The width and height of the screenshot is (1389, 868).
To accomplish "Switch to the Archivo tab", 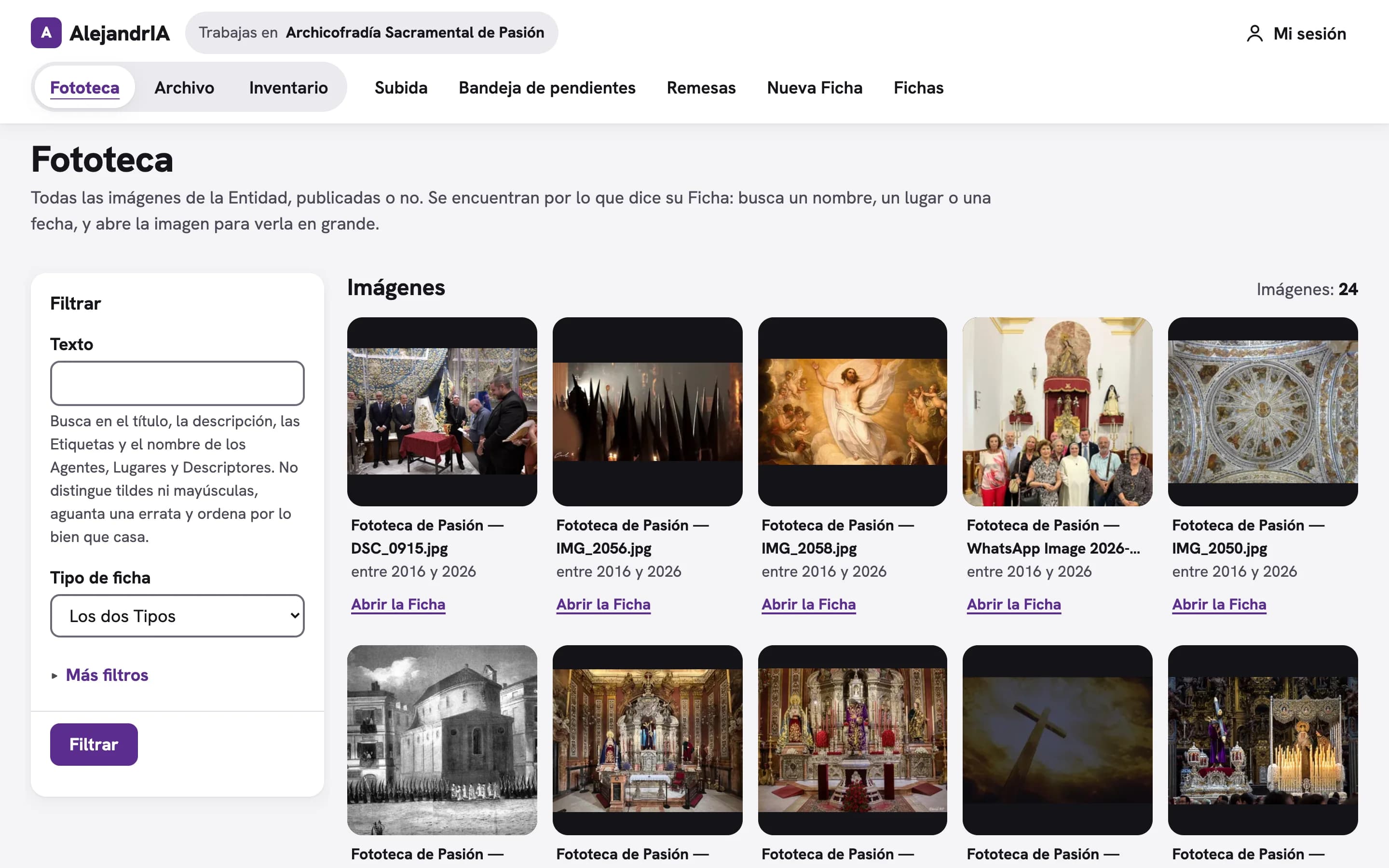I will click(x=184, y=87).
